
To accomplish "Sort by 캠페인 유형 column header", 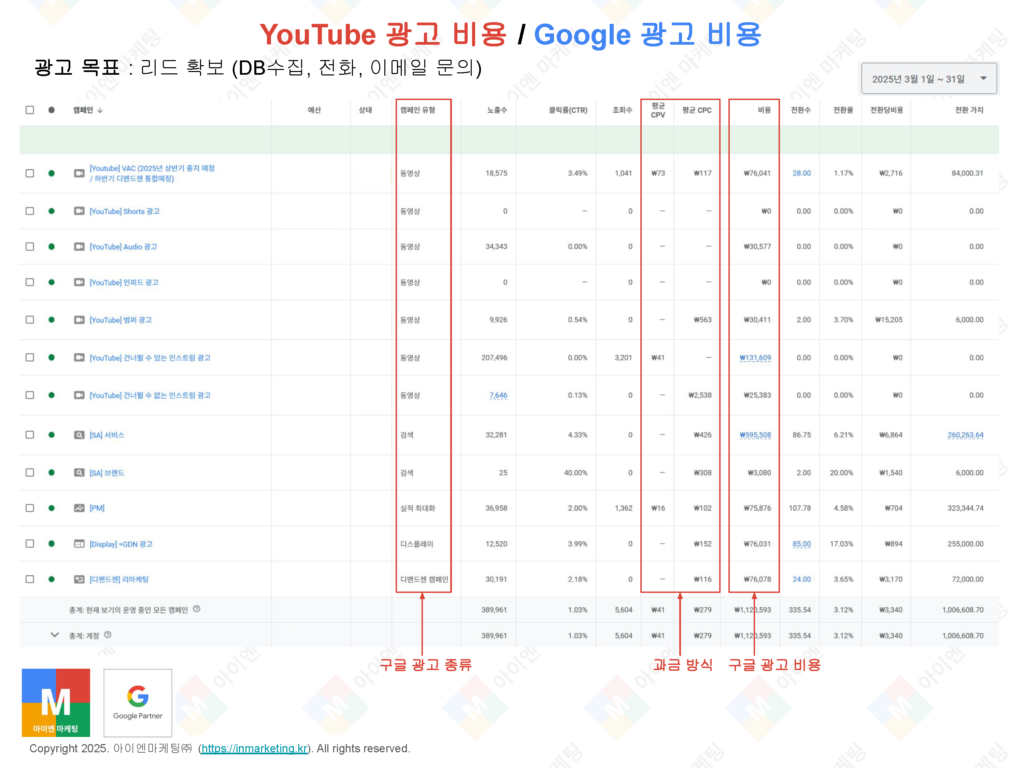I will click(417, 110).
